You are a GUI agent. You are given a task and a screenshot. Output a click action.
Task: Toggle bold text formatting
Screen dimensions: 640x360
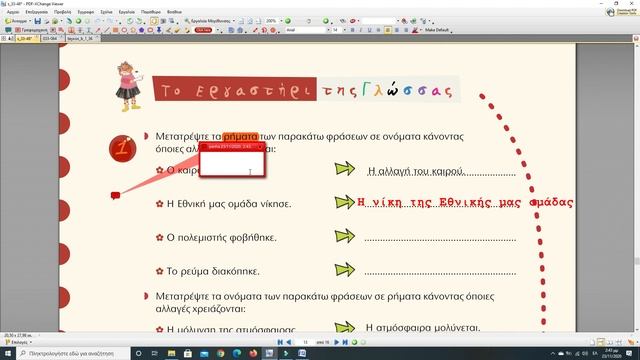(x=352, y=30)
